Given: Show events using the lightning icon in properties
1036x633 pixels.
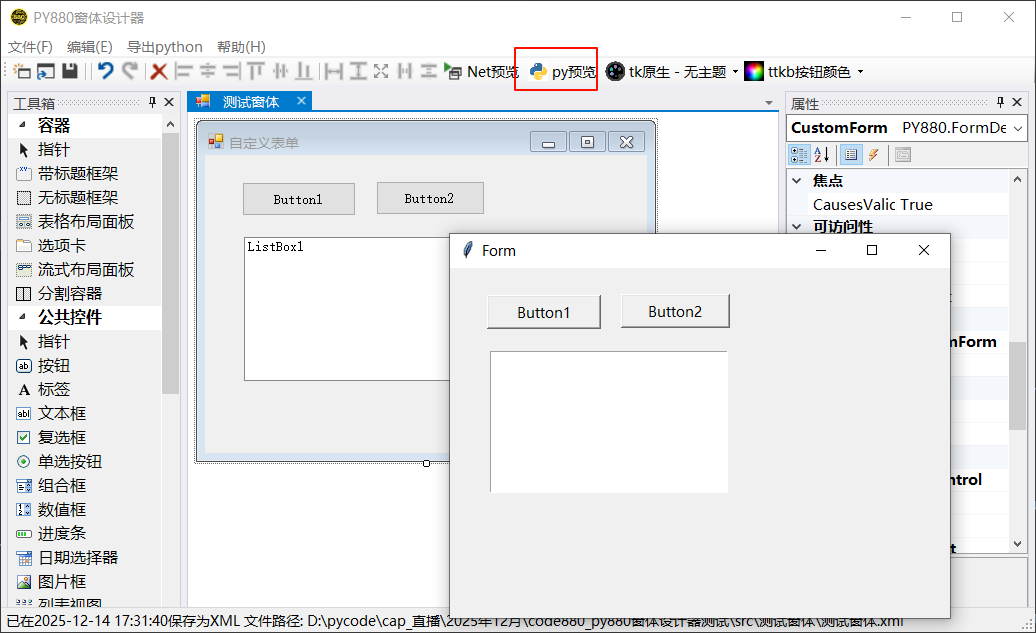Looking at the screenshot, I should 872,155.
